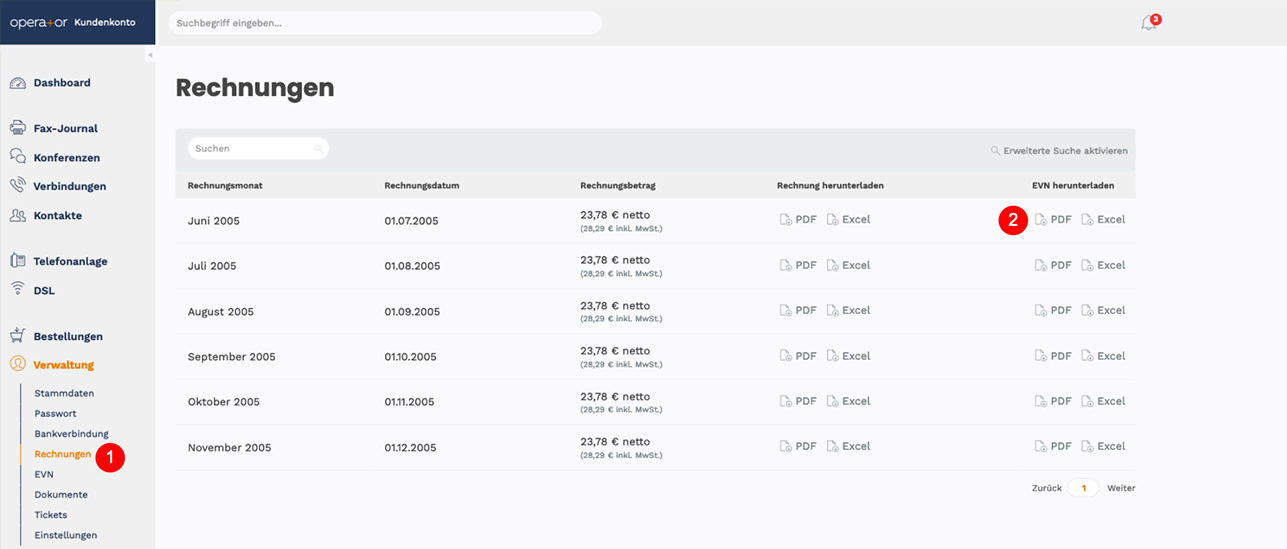The width and height of the screenshot is (1287, 549).
Task: Click the Dashboard gauge icon
Action: coord(17,83)
